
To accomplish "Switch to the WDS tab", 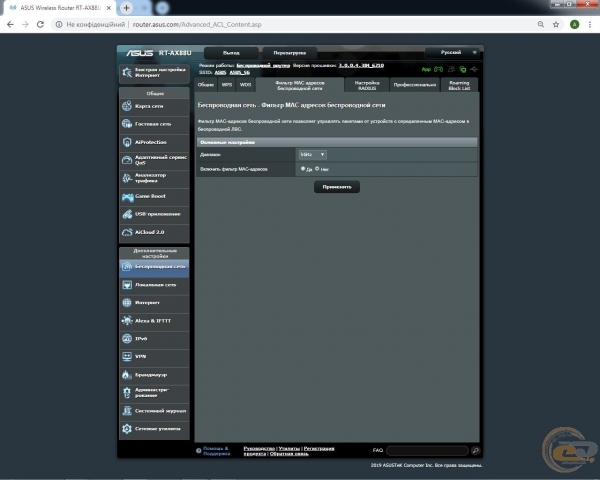I will [245, 85].
